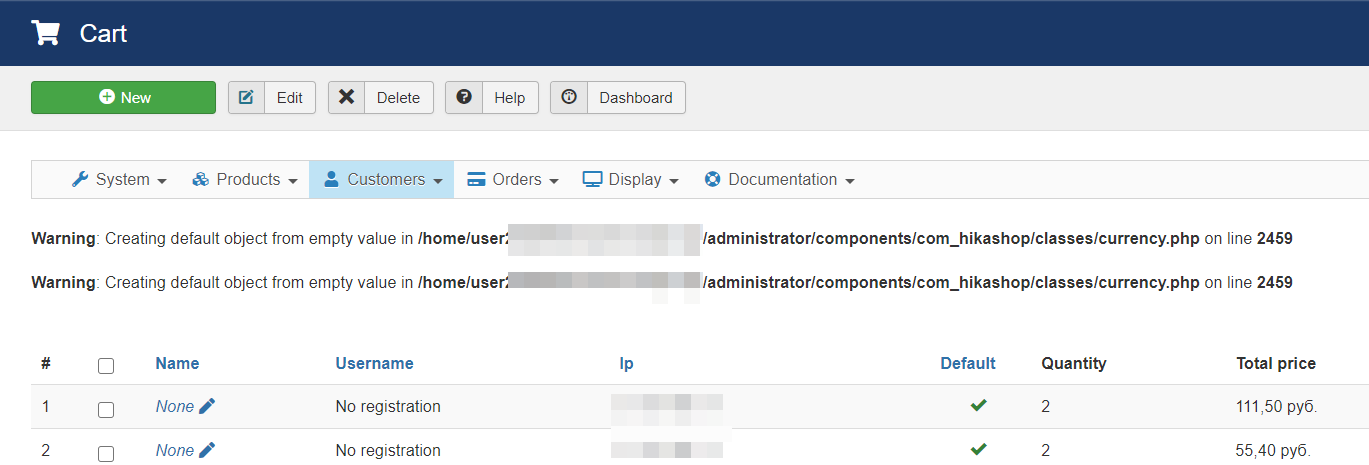Sort the table by Username column

[x=374, y=364]
